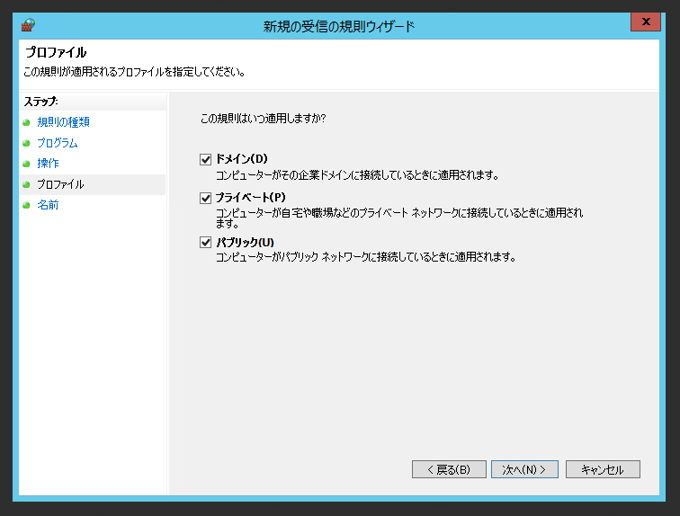Click the 次へ(N) next button
This screenshot has height=516, width=680.
coord(525,469)
